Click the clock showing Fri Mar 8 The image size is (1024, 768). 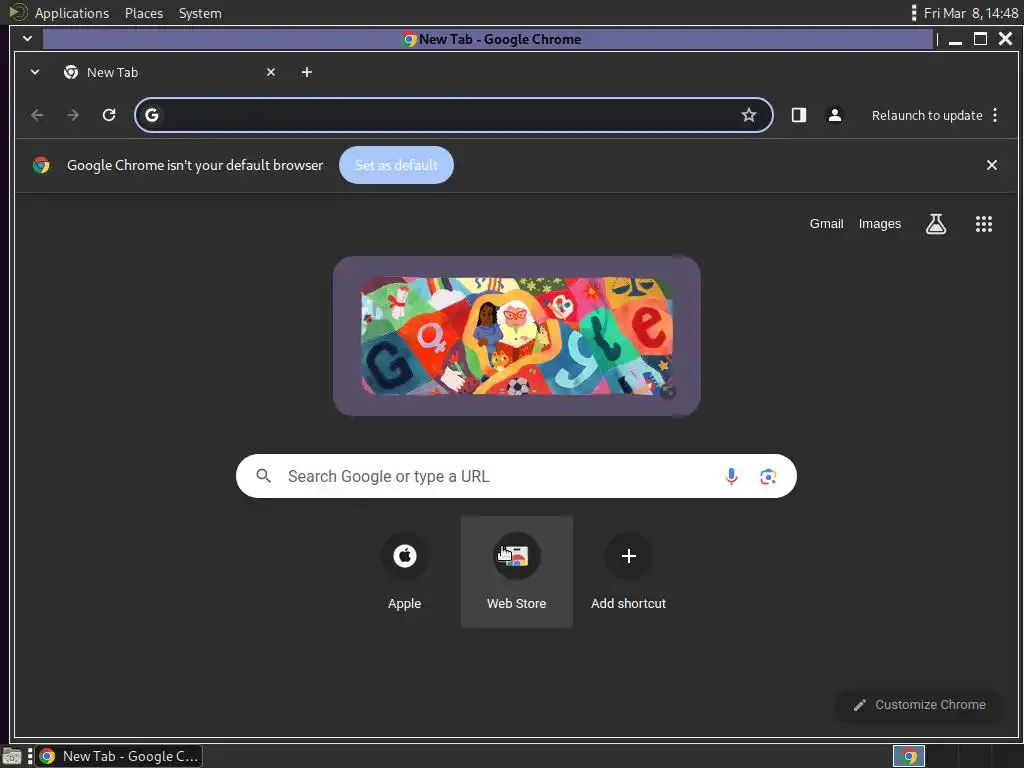tap(970, 13)
